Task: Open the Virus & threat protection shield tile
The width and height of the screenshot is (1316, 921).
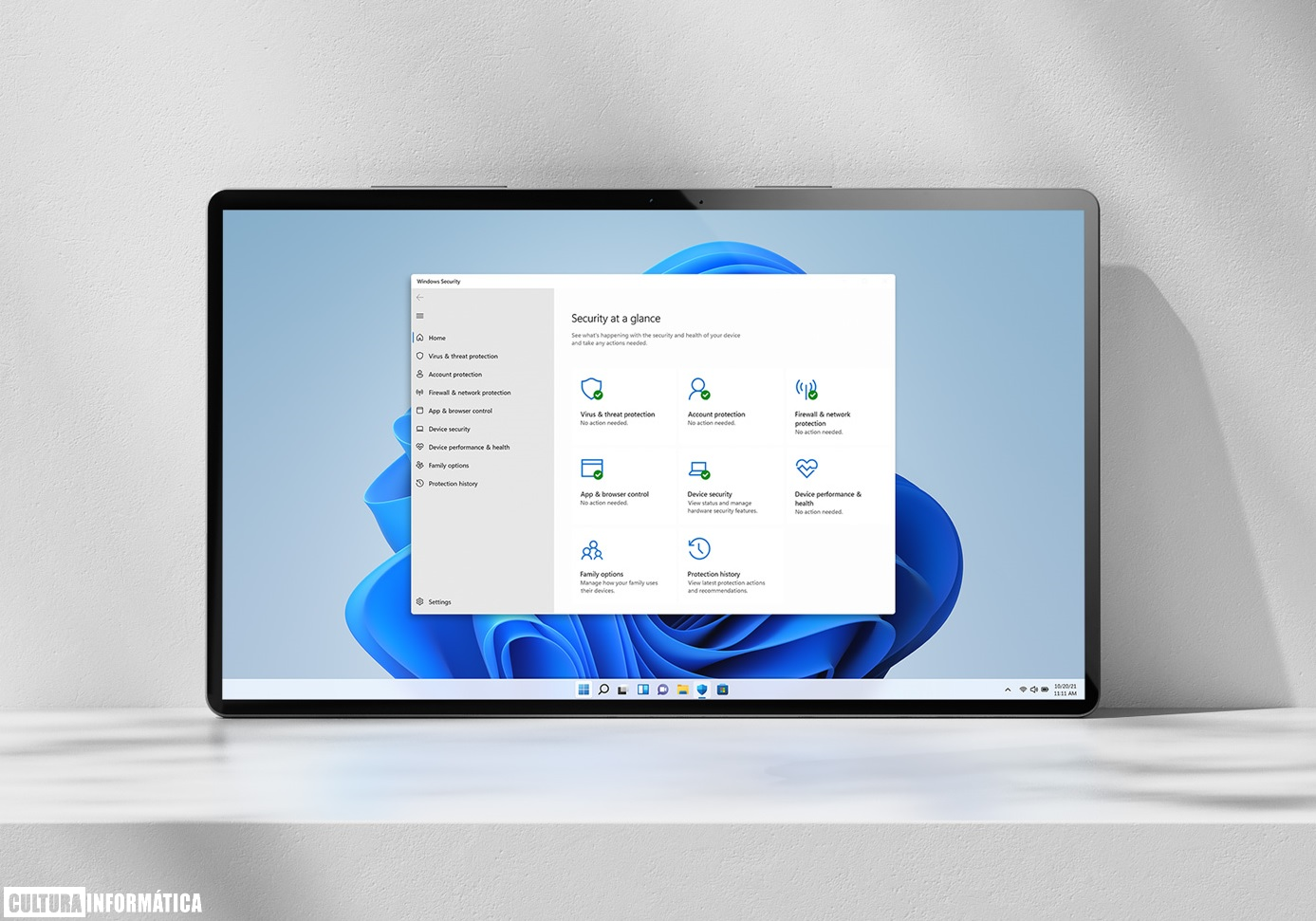Action: [622, 403]
